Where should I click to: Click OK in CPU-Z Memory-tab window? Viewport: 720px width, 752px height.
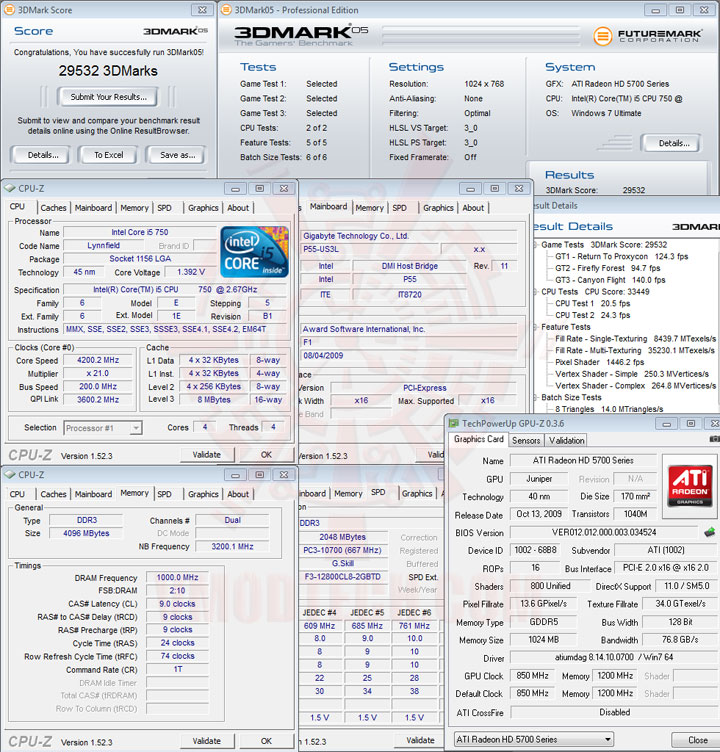[266, 741]
